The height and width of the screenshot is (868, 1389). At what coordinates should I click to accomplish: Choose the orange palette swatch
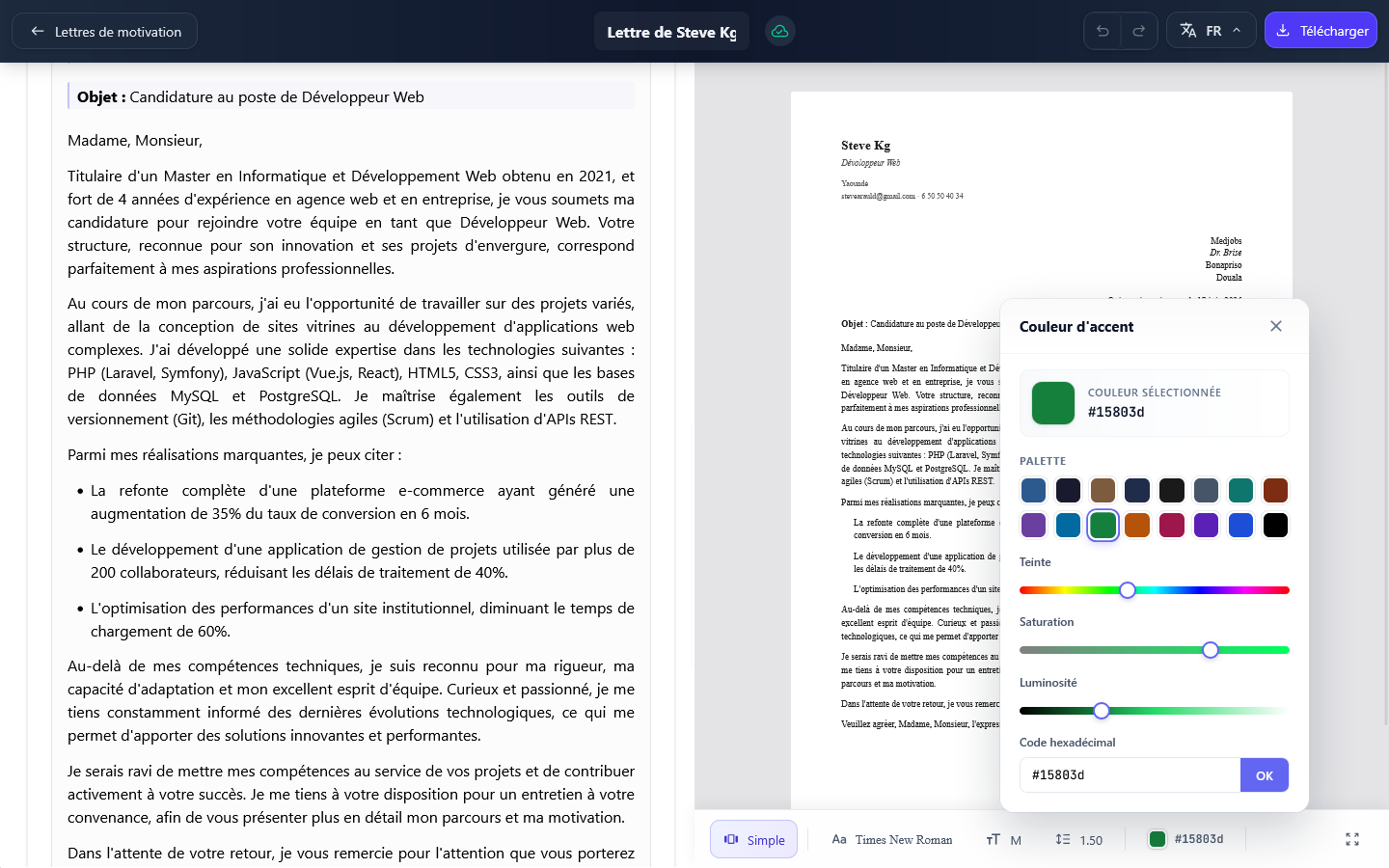[x=1137, y=525]
